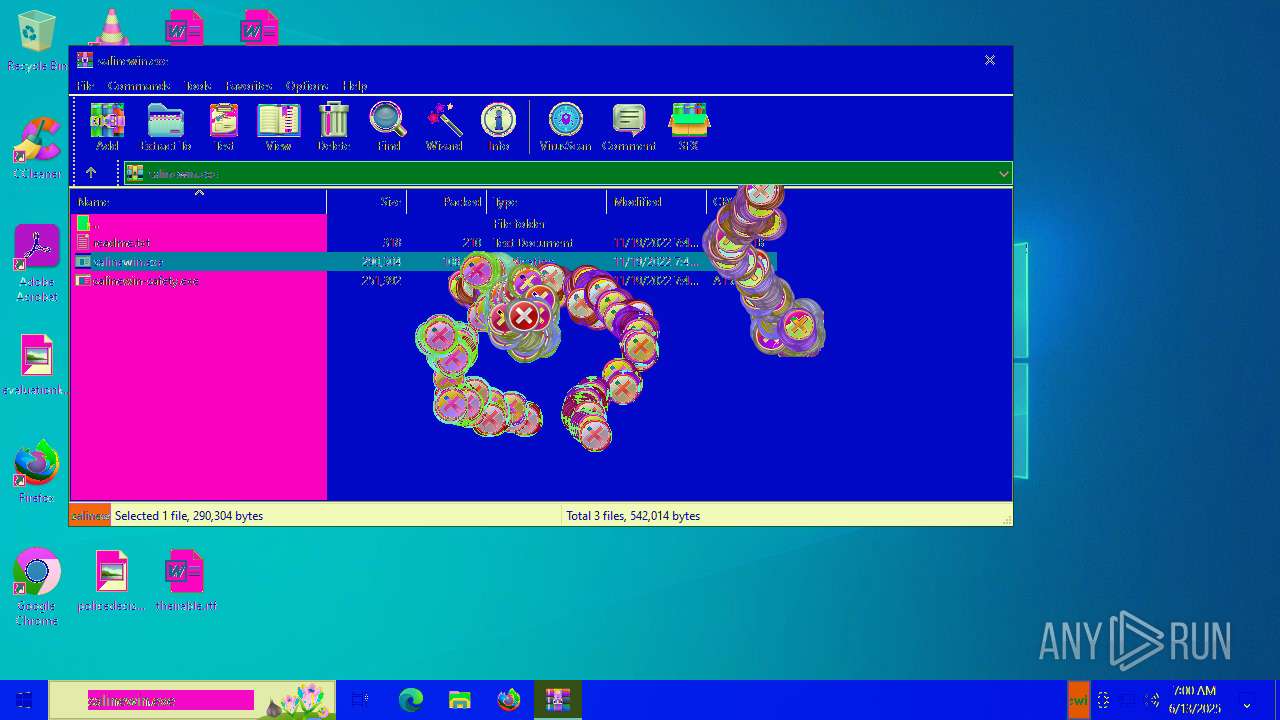Open the archive Comment tool

(x=628, y=127)
